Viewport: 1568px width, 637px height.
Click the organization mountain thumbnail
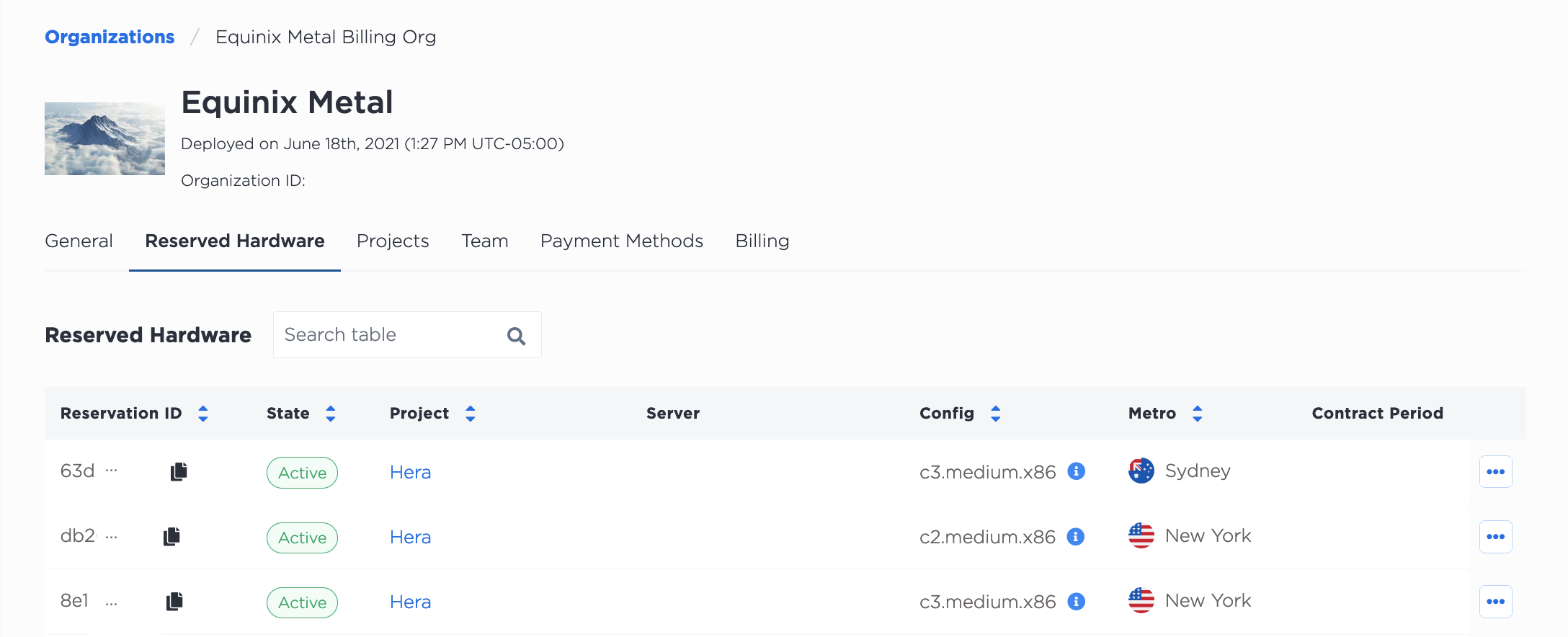pos(104,138)
